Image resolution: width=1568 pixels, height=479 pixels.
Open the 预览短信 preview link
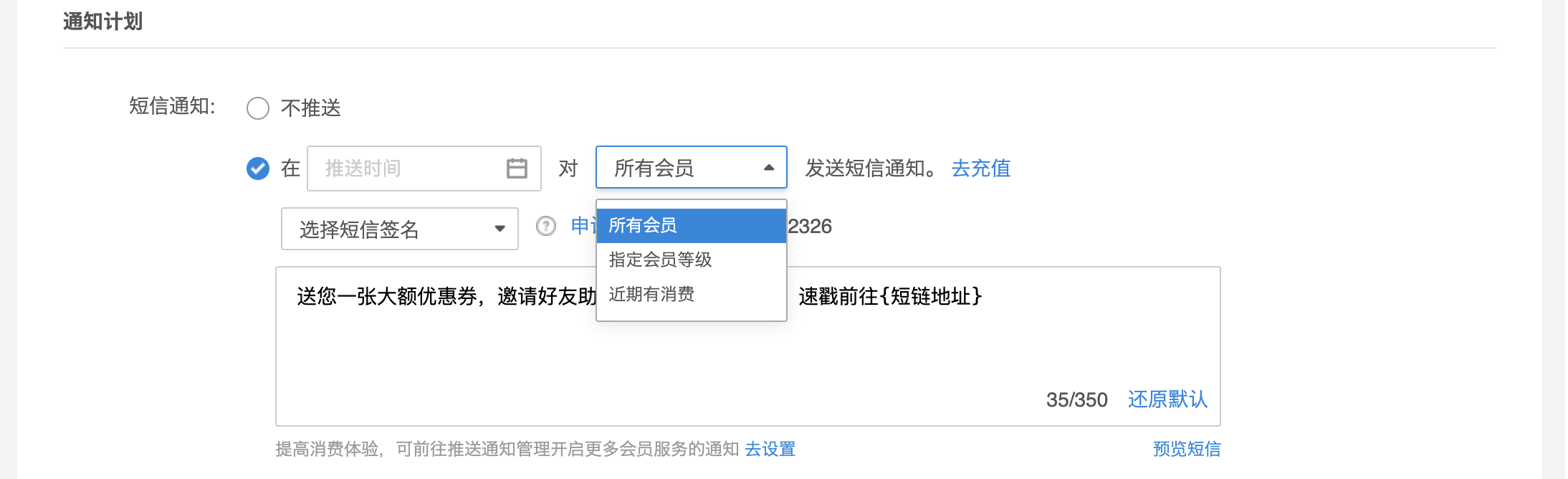tap(1186, 449)
